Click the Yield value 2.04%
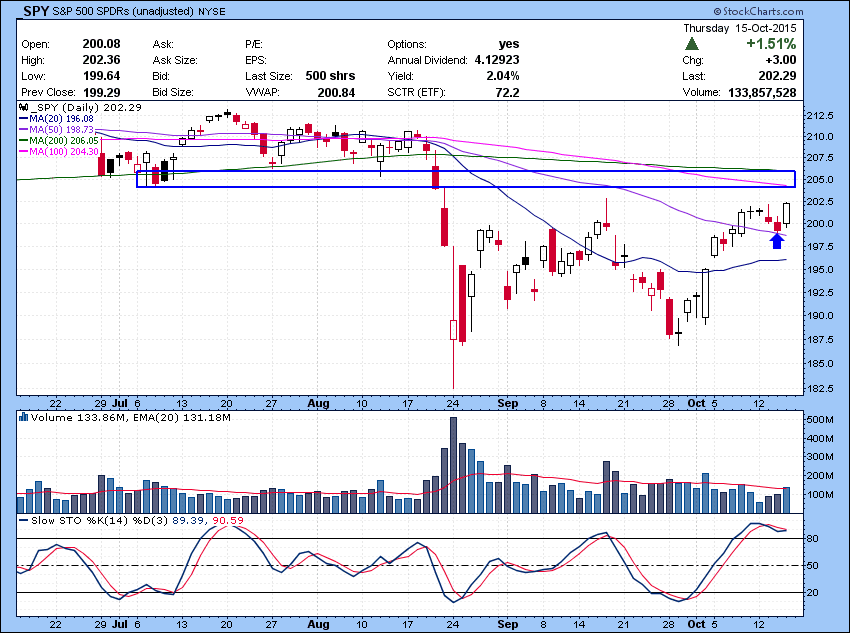This screenshot has height=633, width=850. [503, 76]
